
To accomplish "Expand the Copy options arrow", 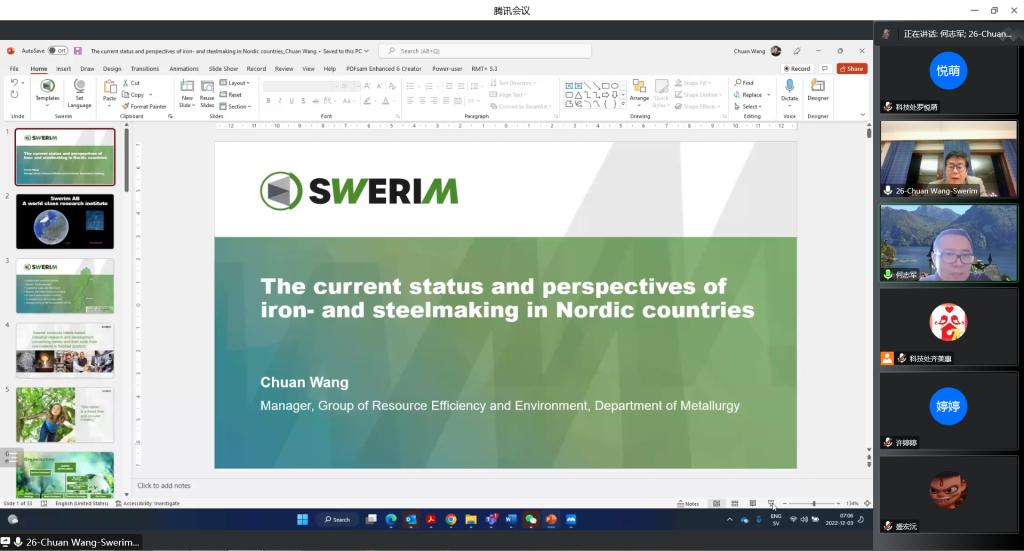I will [150, 95].
